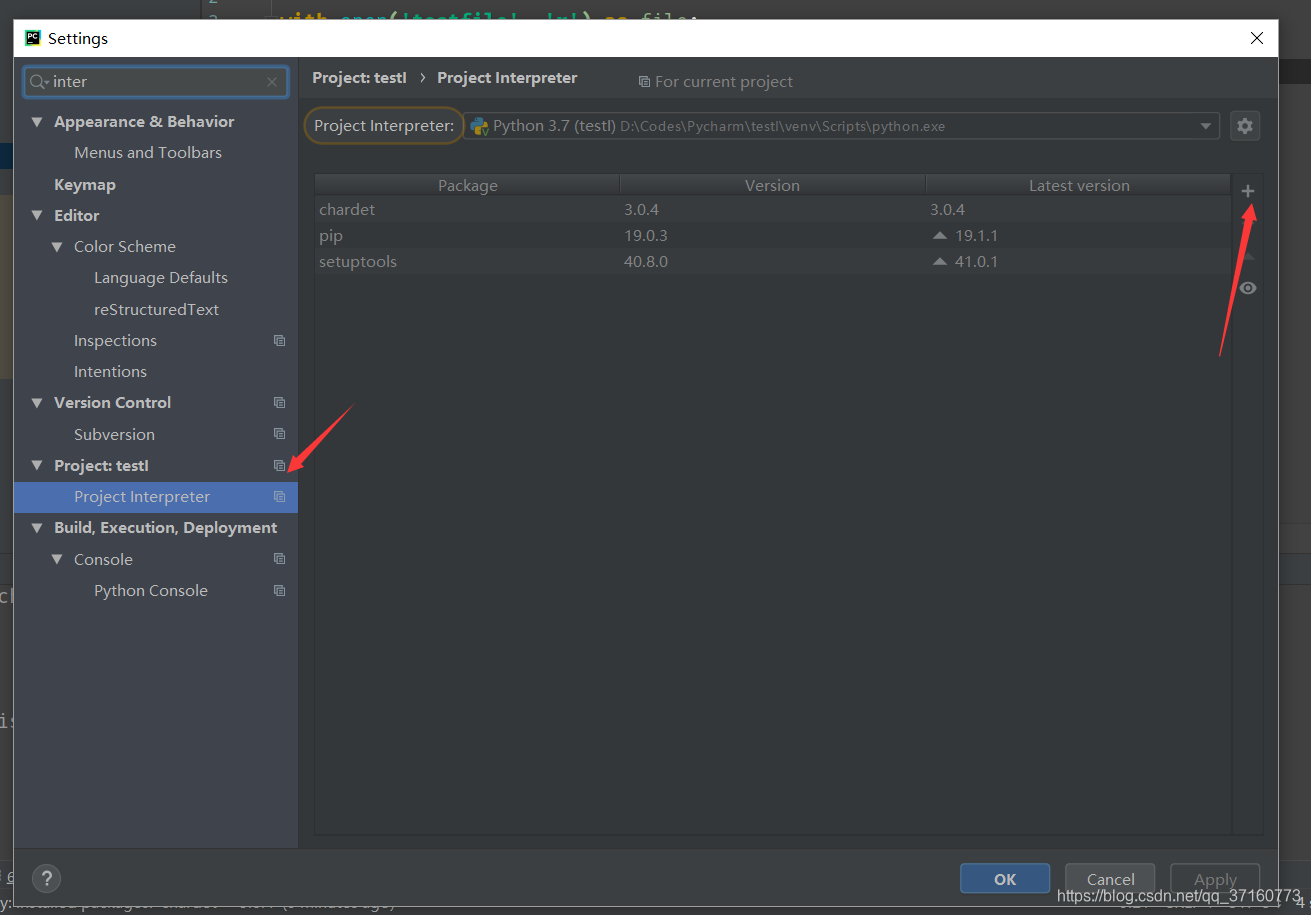Click the Cancel button
The height and width of the screenshot is (915, 1311).
click(1110, 879)
